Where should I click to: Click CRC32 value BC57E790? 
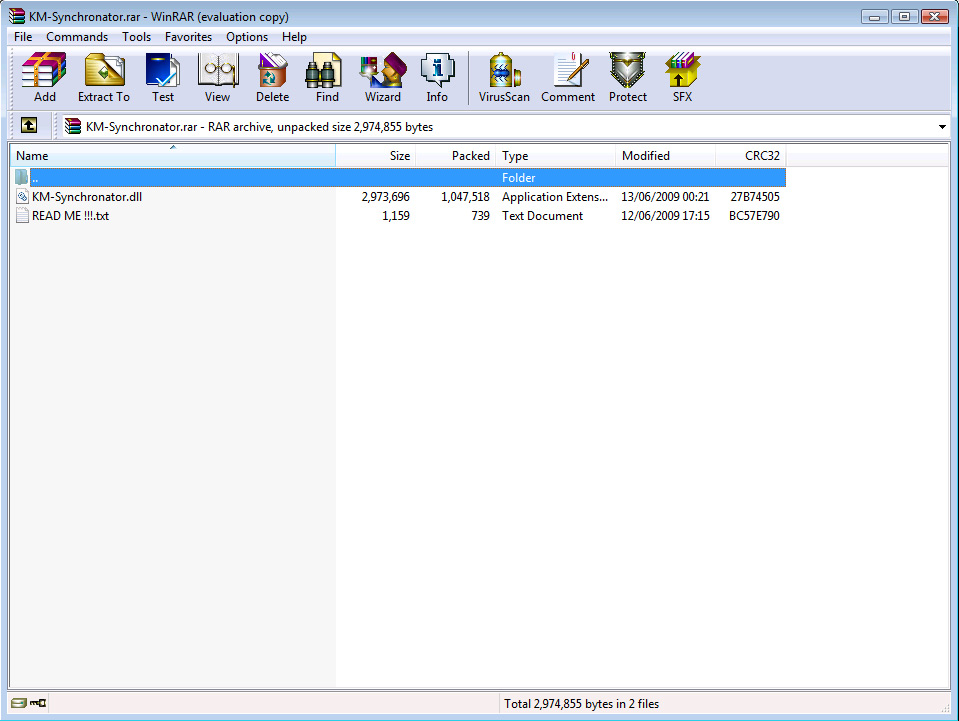tap(754, 216)
